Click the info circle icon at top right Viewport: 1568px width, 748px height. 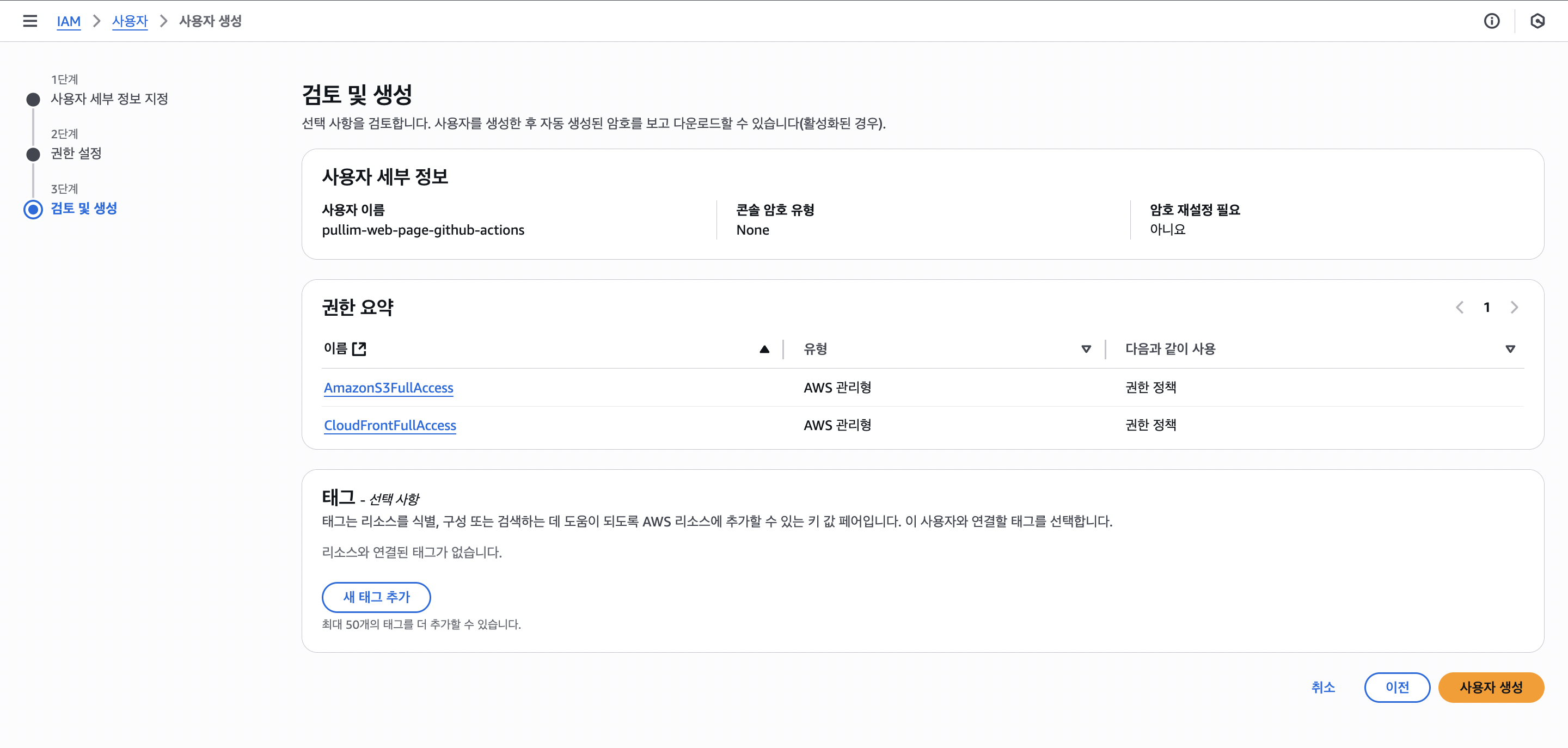[x=1491, y=21]
